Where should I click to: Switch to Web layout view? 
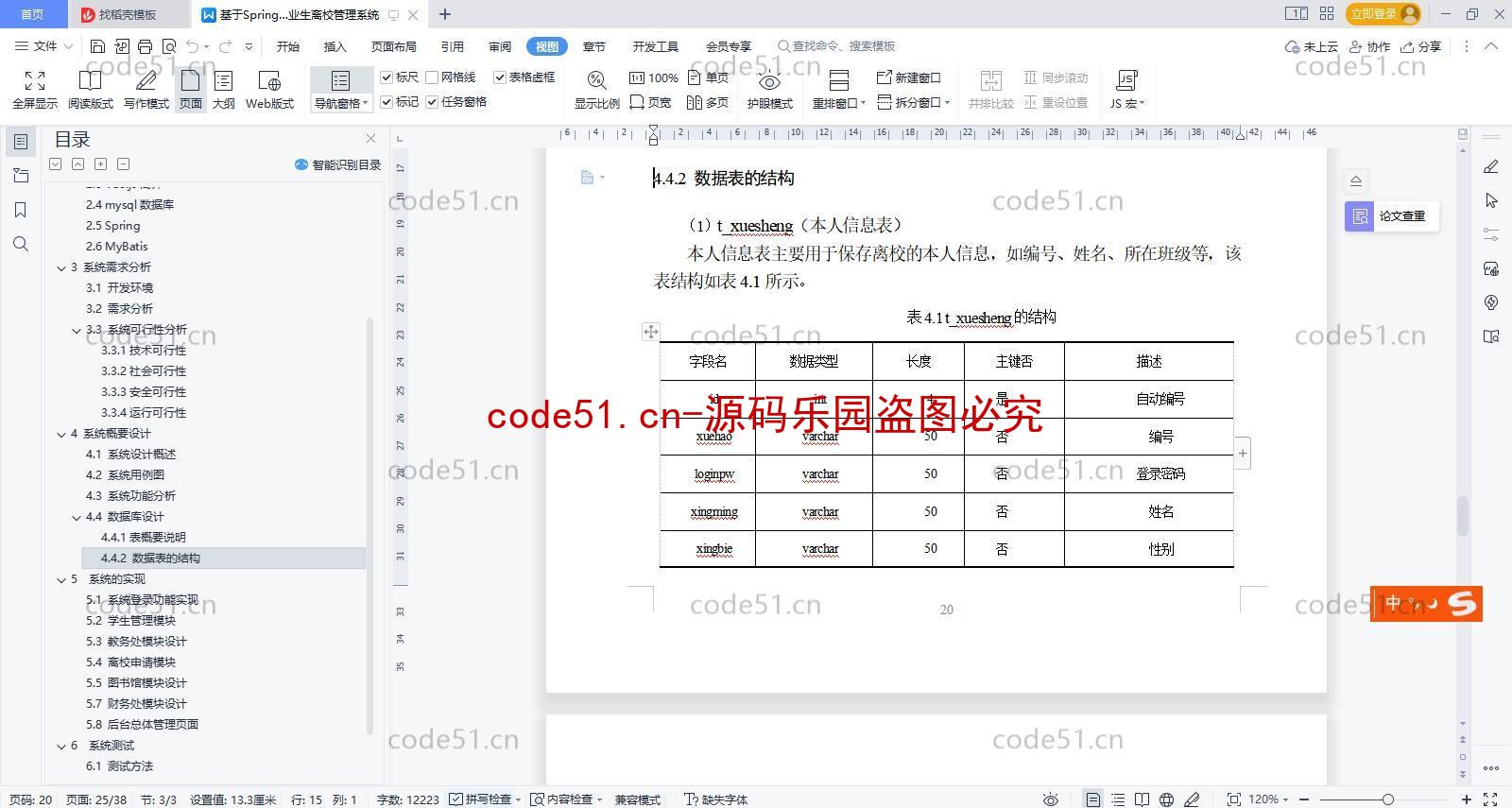[x=269, y=90]
